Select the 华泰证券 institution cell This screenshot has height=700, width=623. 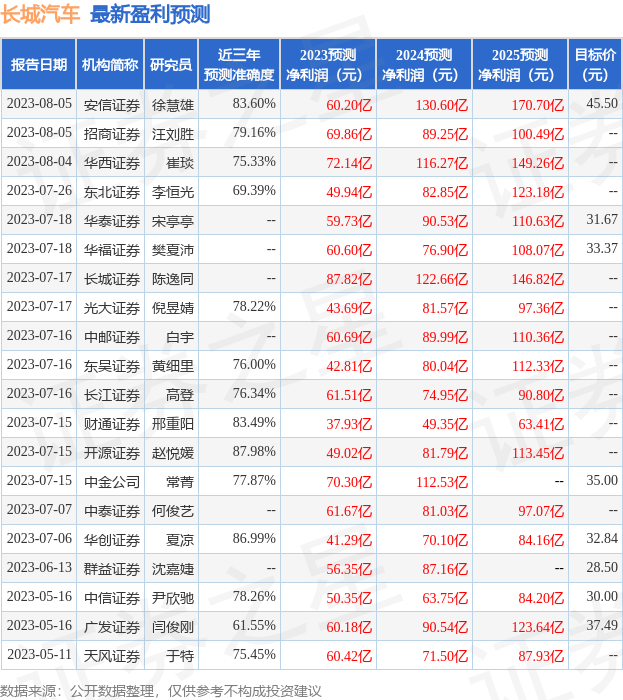click(112, 221)
